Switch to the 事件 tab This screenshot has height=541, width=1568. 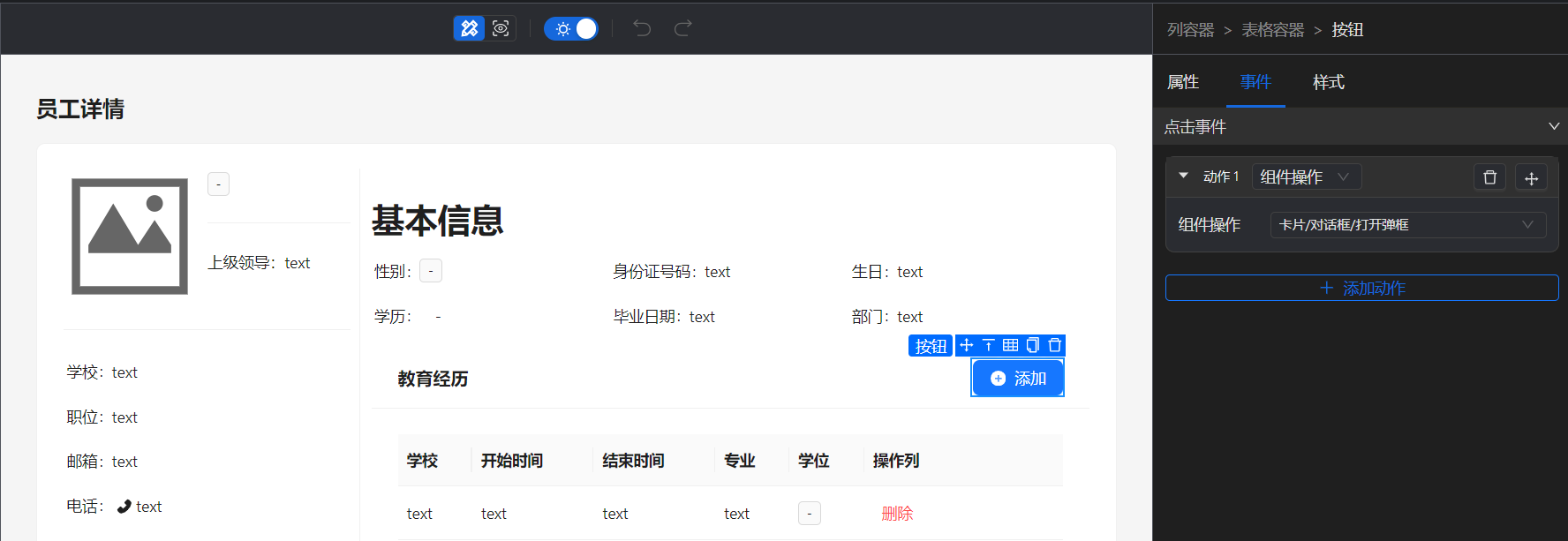tap(1255, 82)
